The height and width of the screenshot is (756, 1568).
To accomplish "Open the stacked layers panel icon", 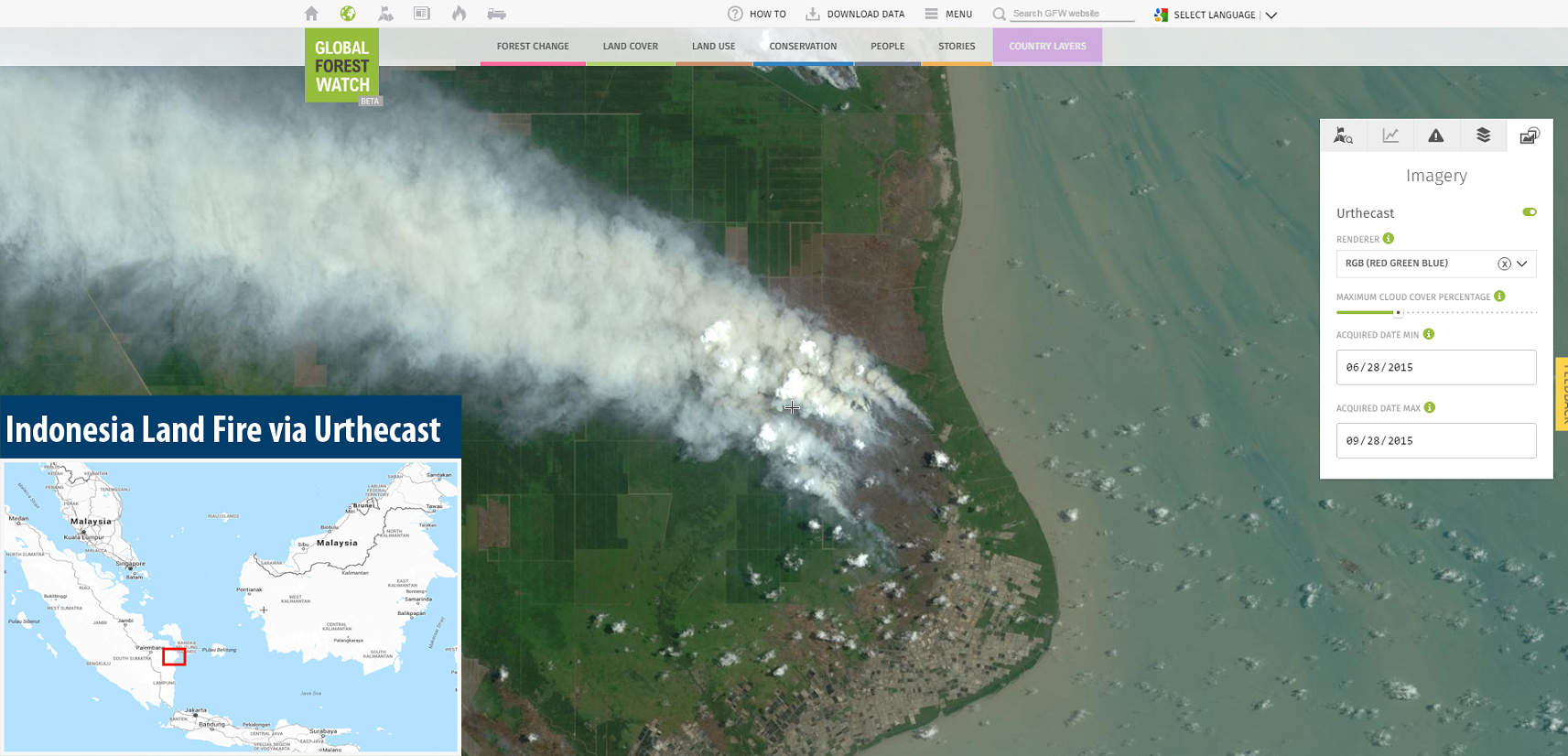I will click(x=1483, y=135).
